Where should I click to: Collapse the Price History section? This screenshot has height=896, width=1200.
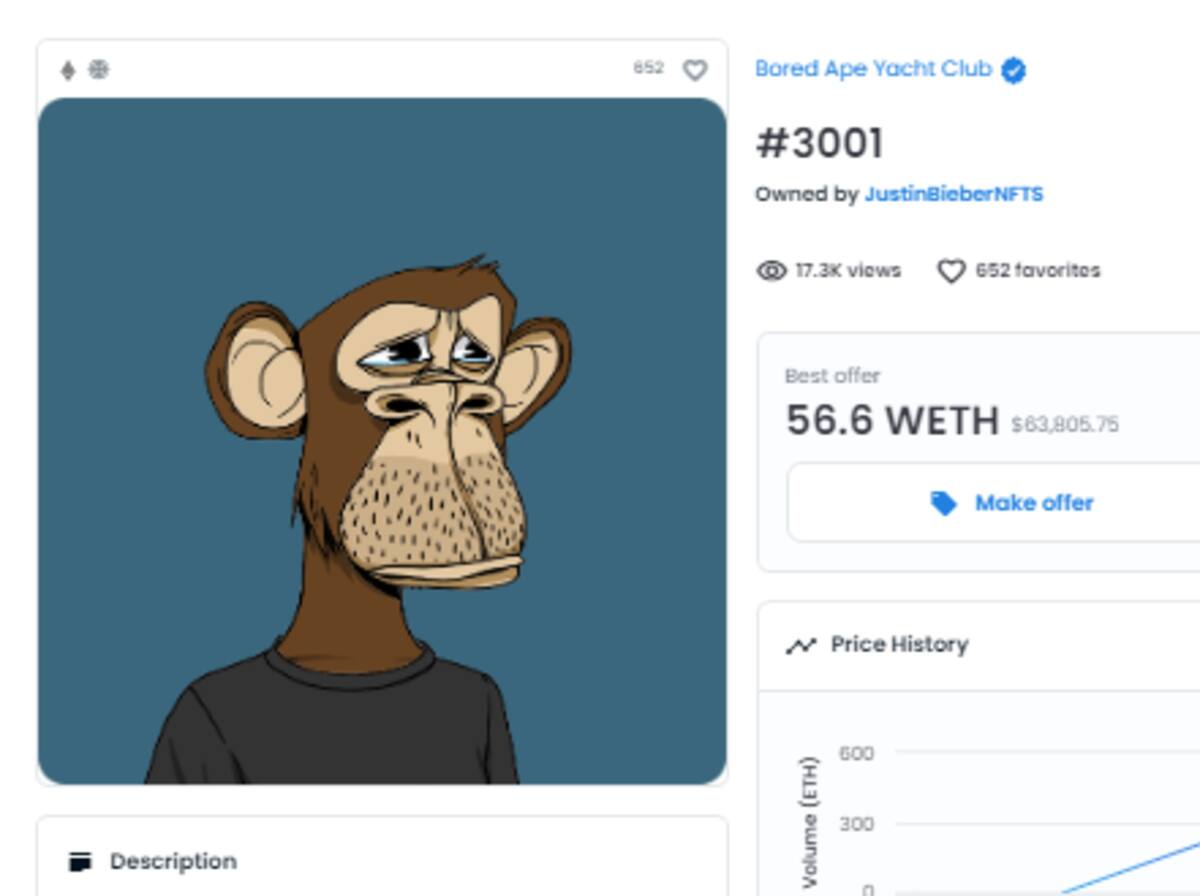coord(899,645)
